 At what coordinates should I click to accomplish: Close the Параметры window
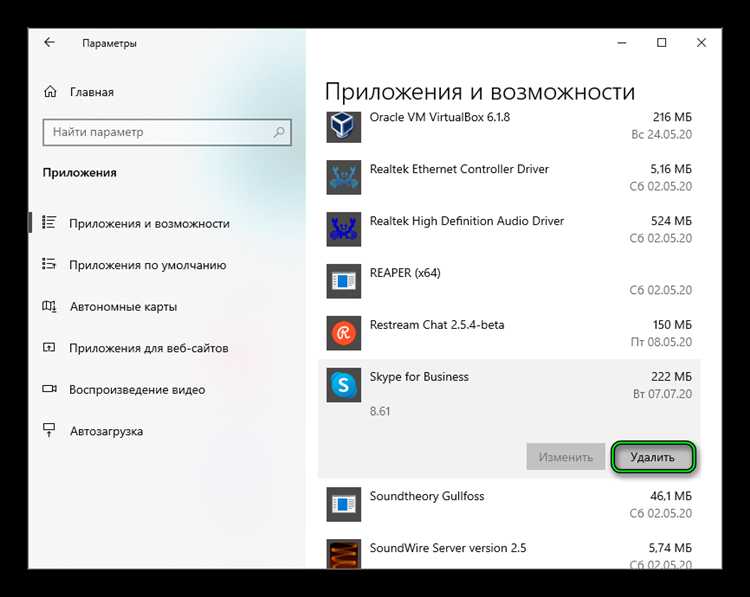click(x=701, y=43)
